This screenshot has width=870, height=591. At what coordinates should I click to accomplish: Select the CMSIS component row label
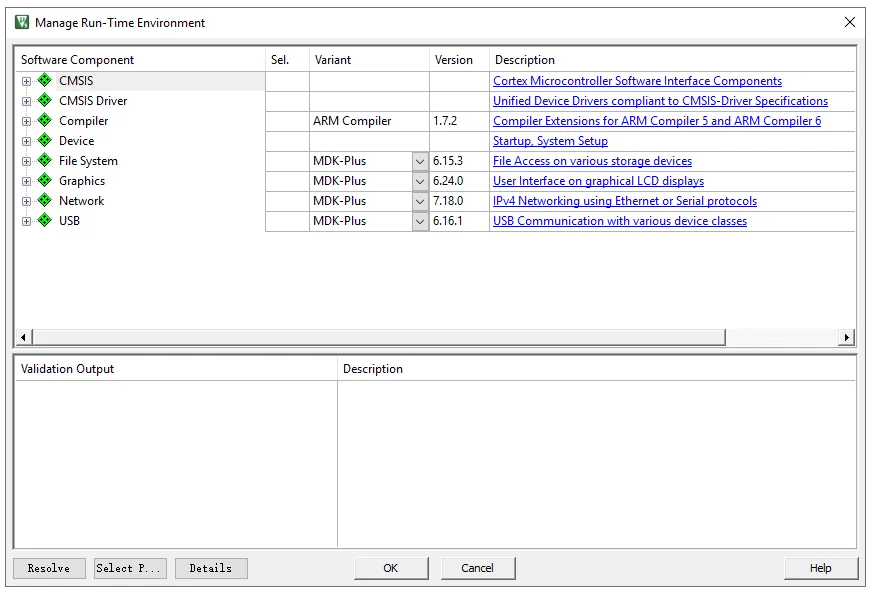click(76, 80)
